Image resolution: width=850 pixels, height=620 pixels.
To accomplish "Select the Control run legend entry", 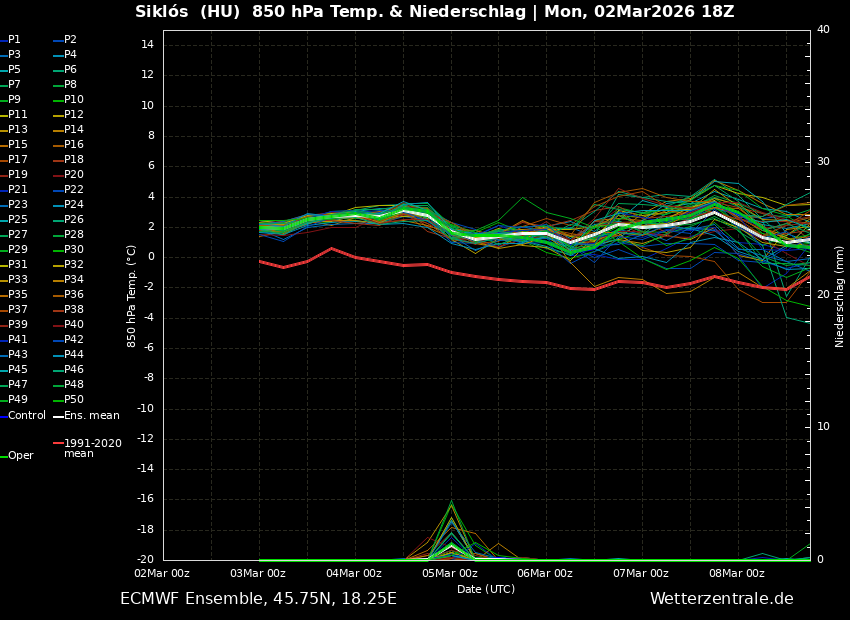I will point(26,416).
